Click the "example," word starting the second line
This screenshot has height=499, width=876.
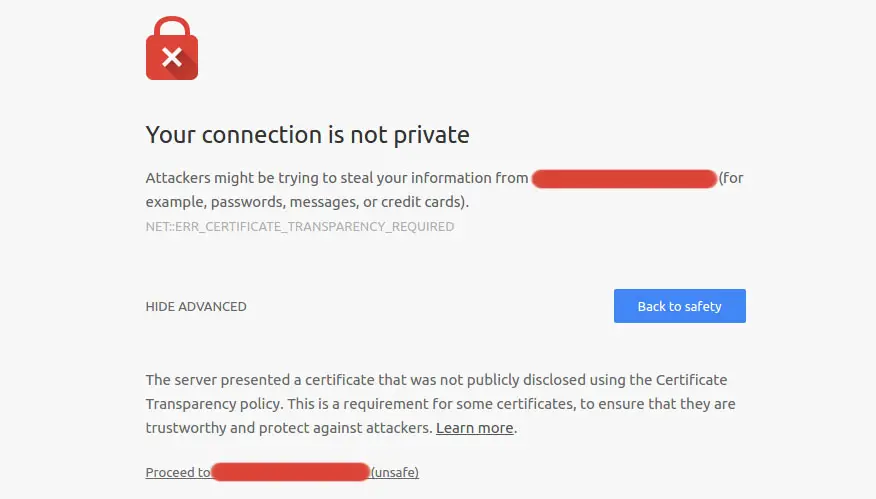(x=173, y=202)
